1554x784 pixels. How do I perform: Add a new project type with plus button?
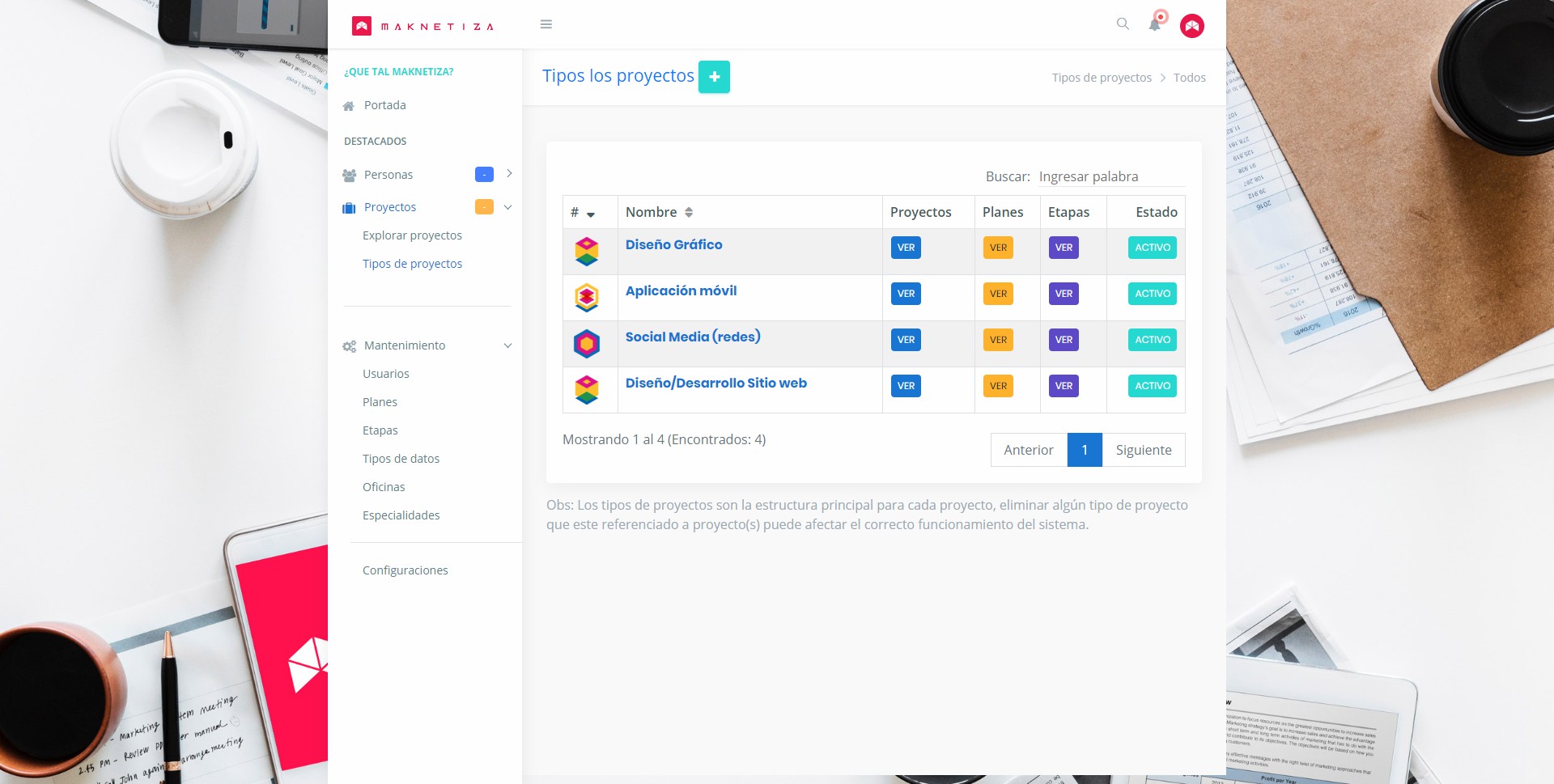714,77
